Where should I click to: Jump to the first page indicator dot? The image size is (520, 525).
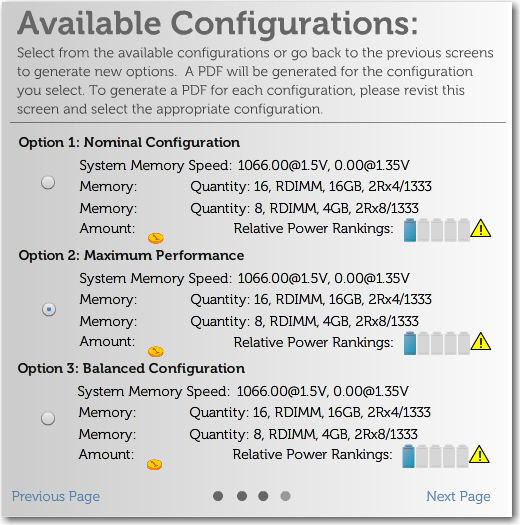pos(218,496)
